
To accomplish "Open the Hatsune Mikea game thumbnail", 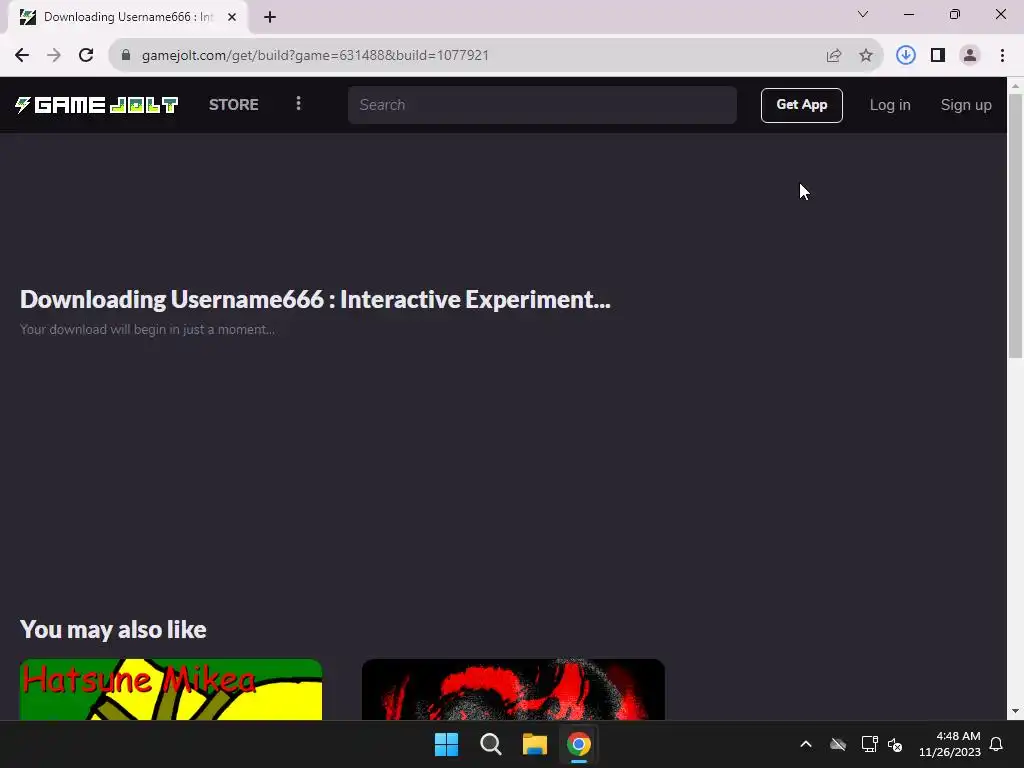I will 171,689.
